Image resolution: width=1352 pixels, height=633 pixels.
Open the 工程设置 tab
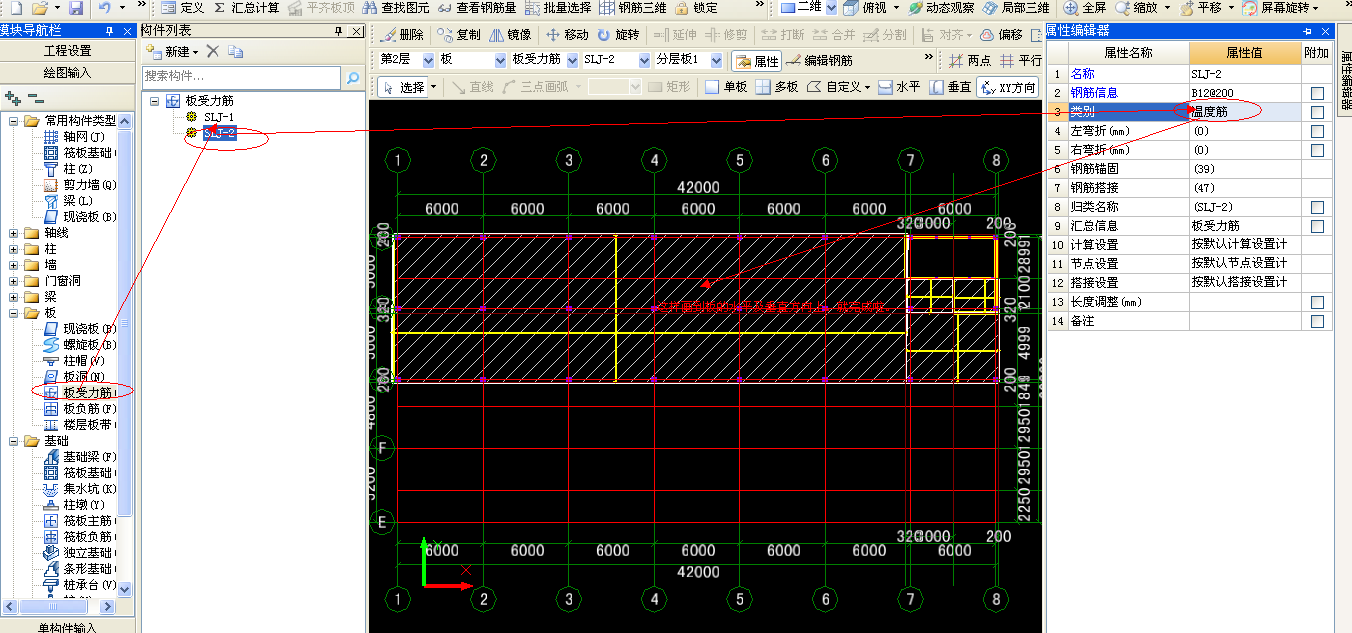[67, 51]
